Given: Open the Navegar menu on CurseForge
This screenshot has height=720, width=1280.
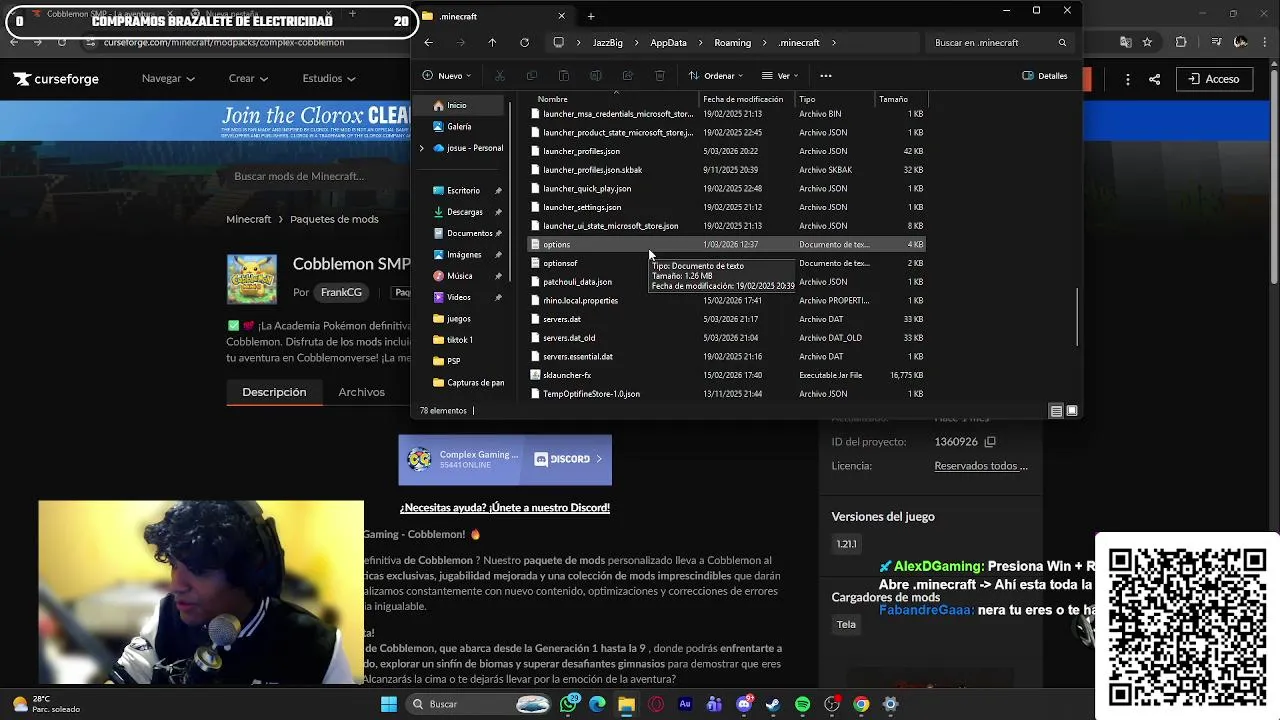Looking at the screenshot, I should [x=168, y=79].
